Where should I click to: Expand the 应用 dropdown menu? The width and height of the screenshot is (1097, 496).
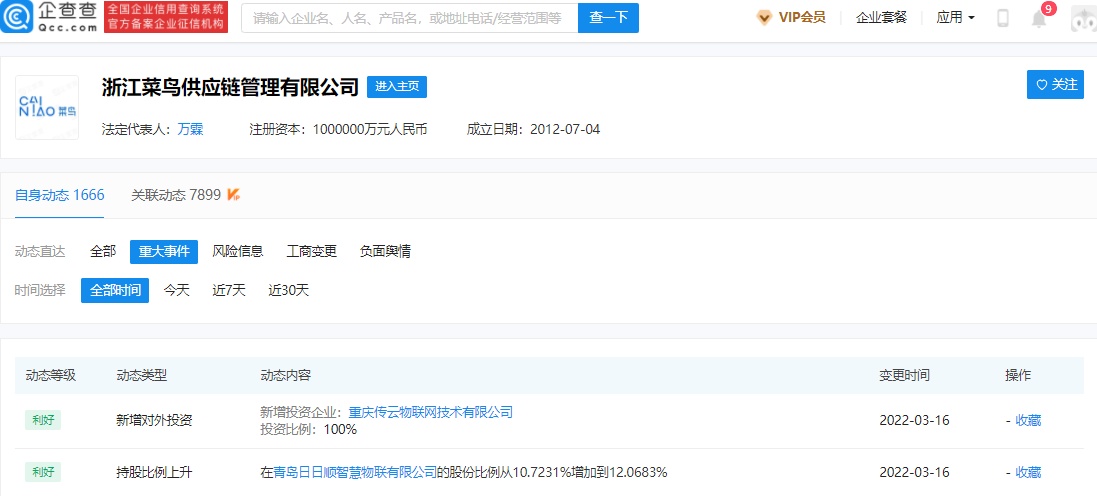(x=956, y=17)
